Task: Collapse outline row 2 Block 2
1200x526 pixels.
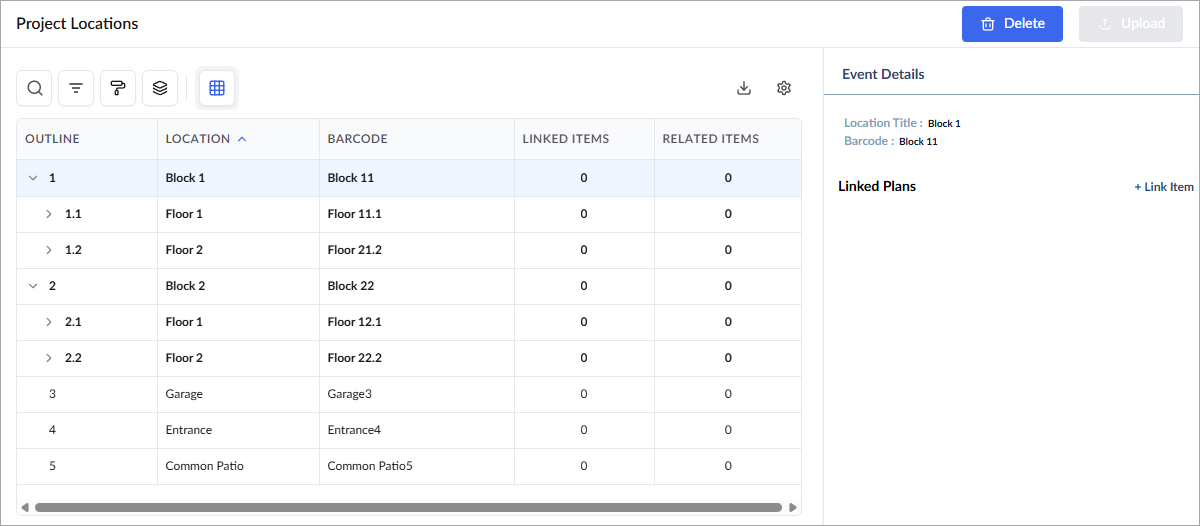Action: point(33,286)
